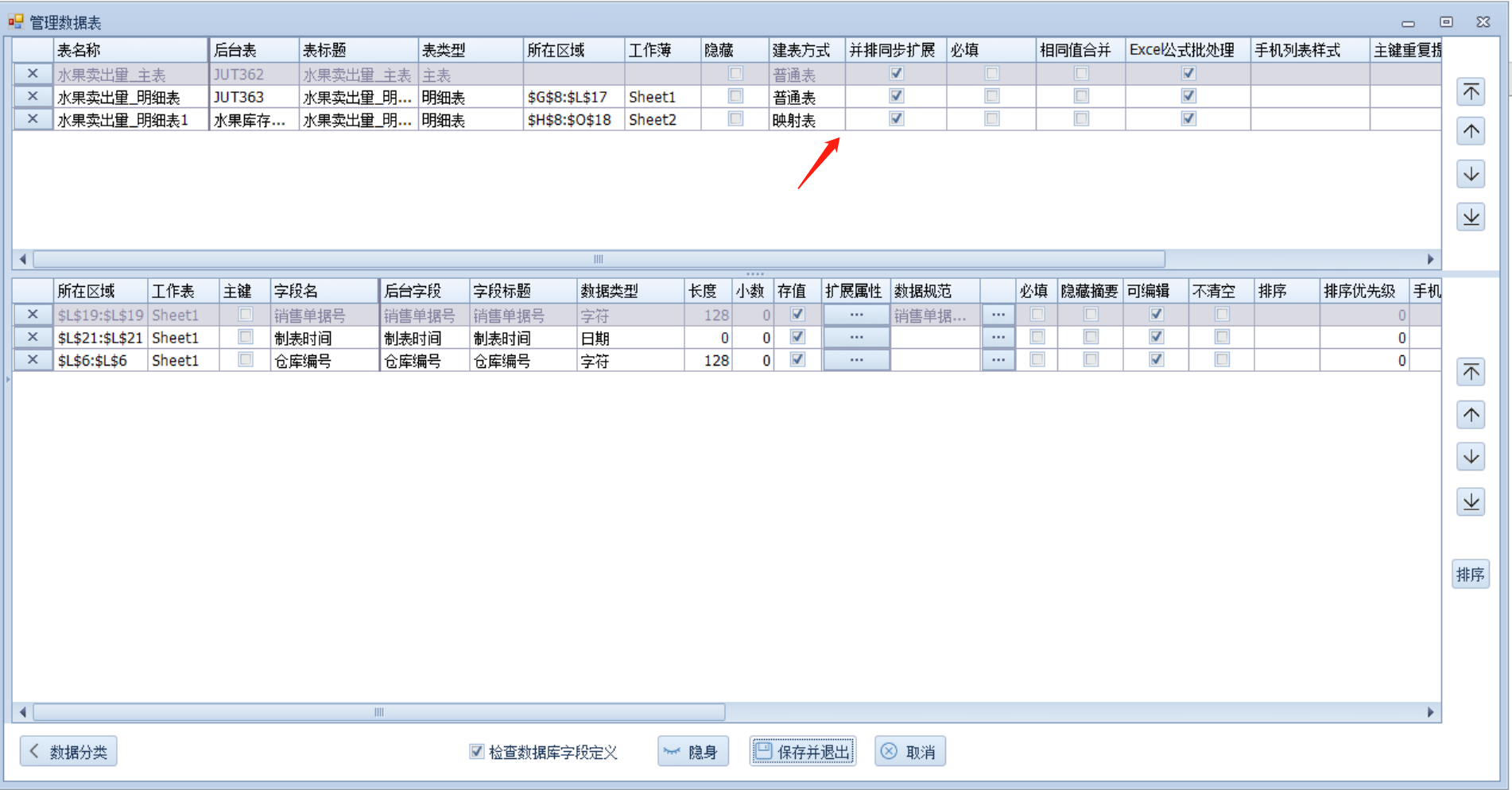1512x790 pixels.
Task: Delete the 制表时间 field row
Action: click(33, 337)
